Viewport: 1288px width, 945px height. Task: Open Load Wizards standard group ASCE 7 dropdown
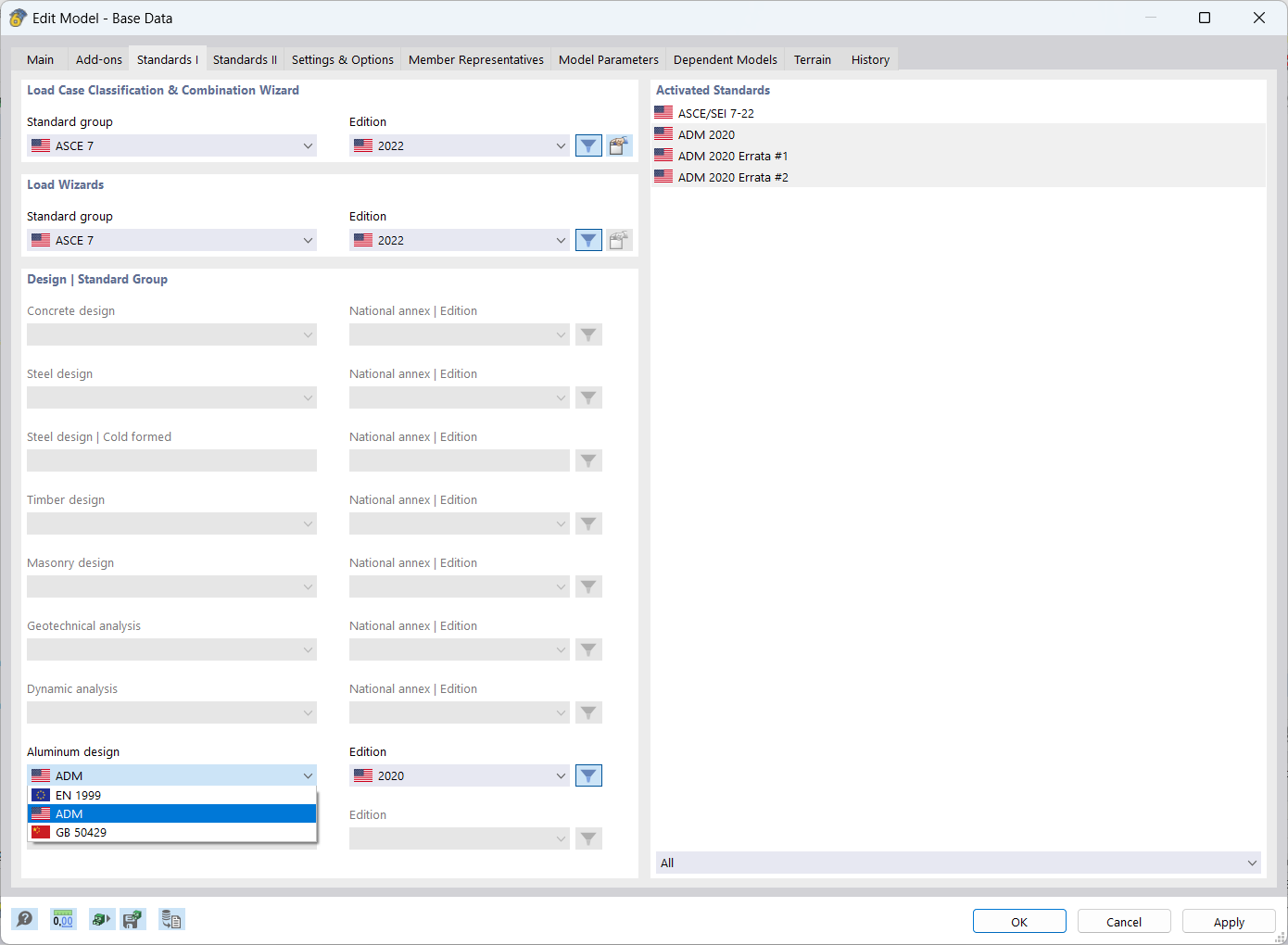click(171, 240)
